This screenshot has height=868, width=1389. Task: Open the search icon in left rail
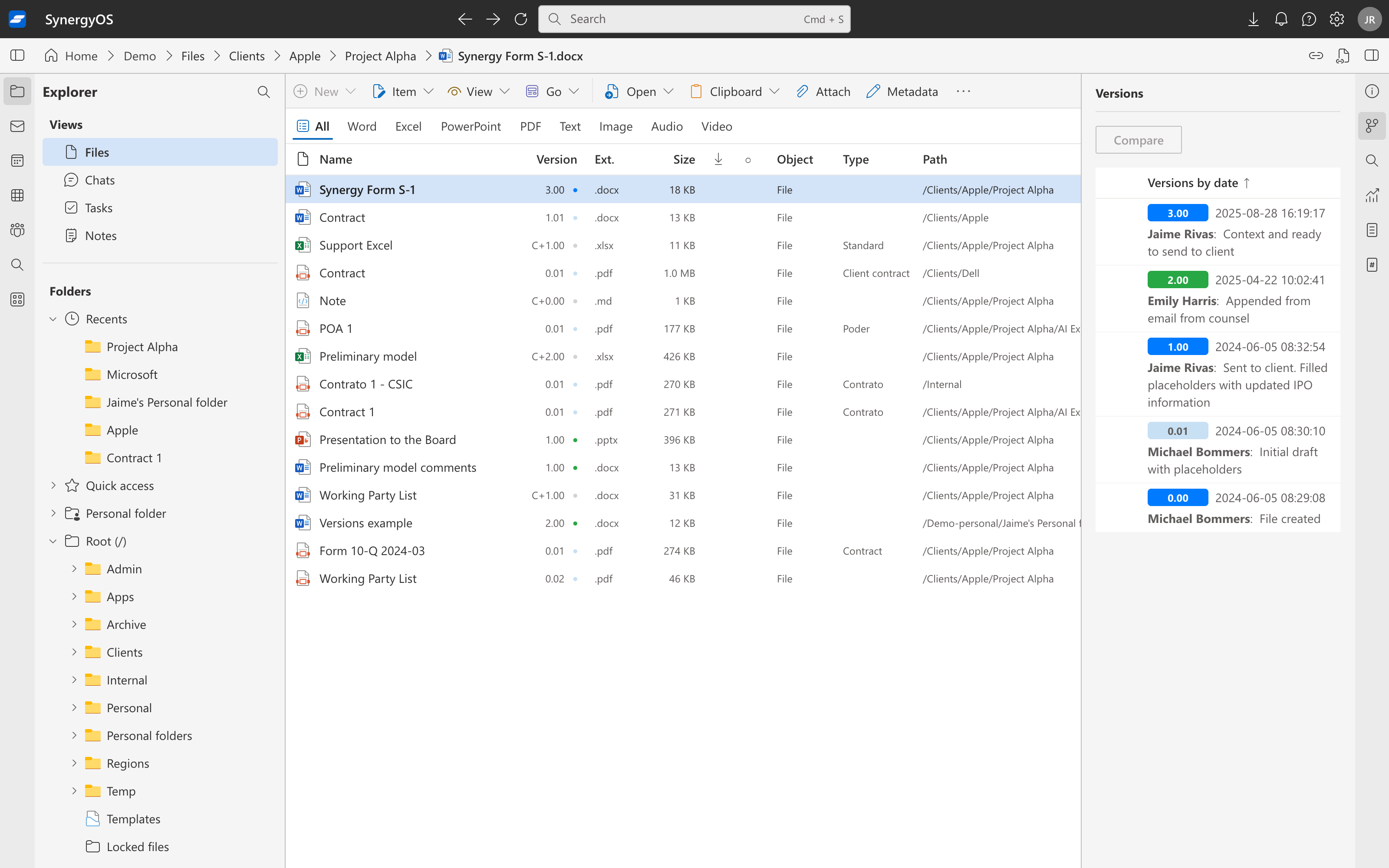pos(17,265)
